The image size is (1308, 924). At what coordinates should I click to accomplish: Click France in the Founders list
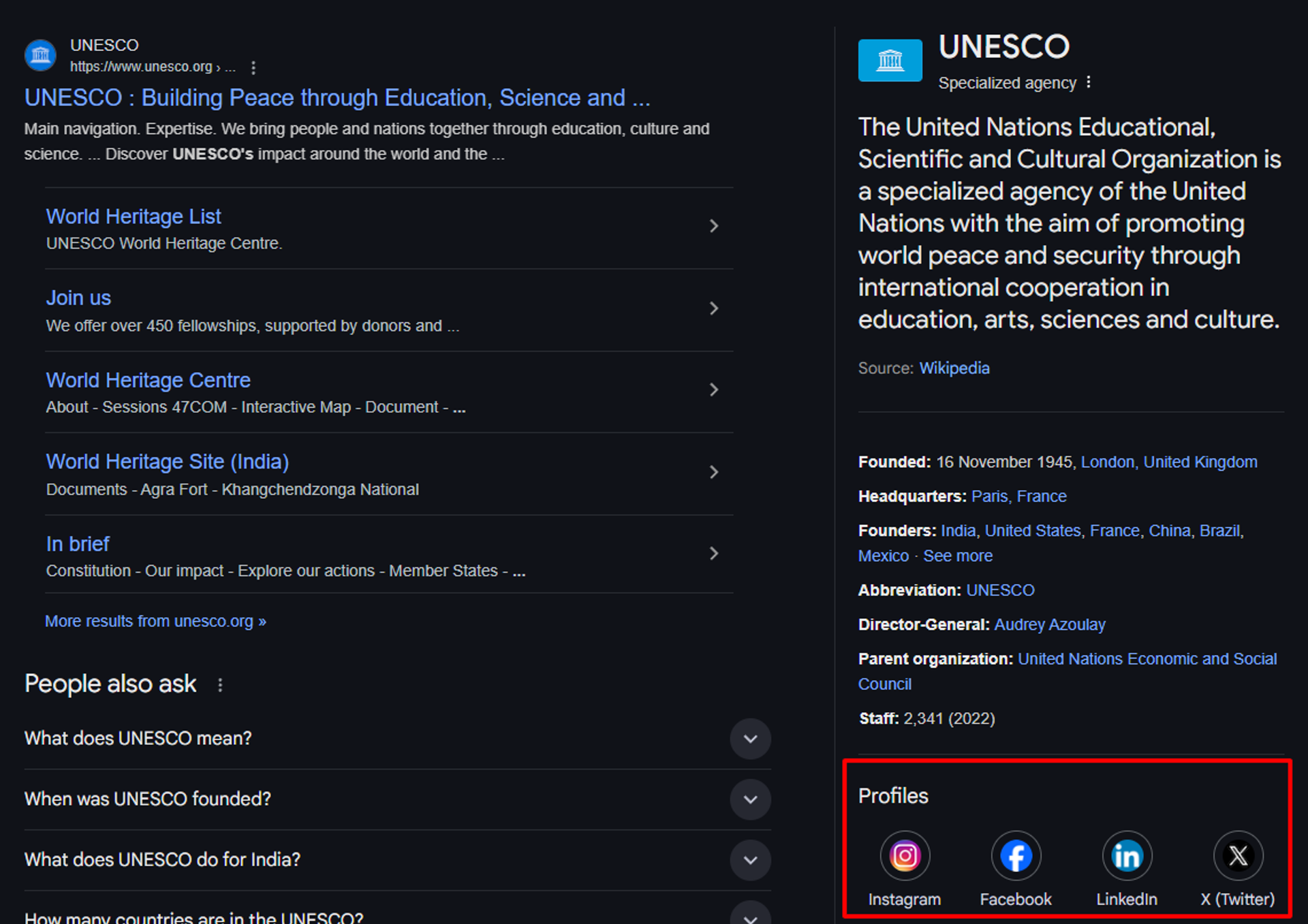(1115, 531)
